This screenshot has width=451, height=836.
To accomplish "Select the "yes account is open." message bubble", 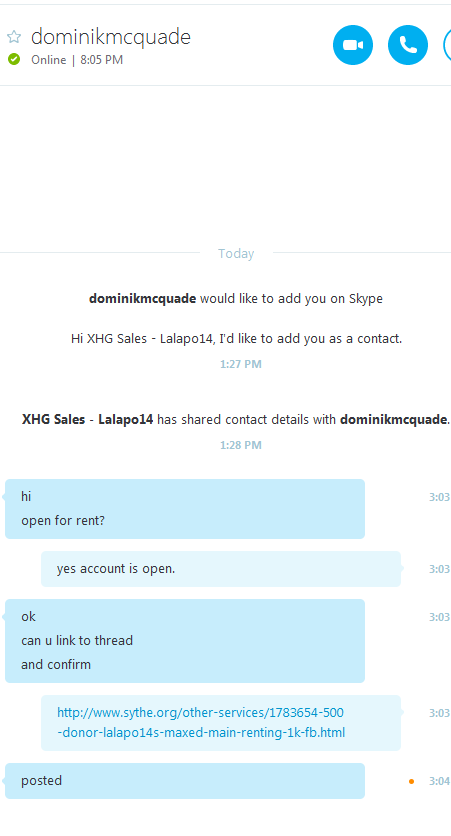I will pos(221,569).
